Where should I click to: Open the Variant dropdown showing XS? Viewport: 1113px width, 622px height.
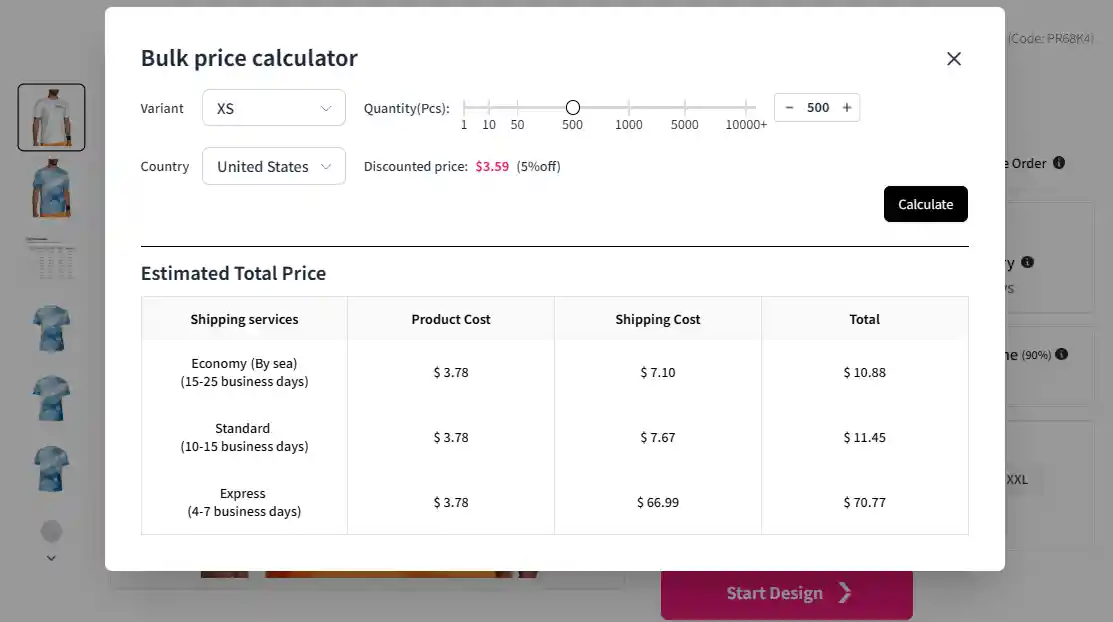coord(273,107)
